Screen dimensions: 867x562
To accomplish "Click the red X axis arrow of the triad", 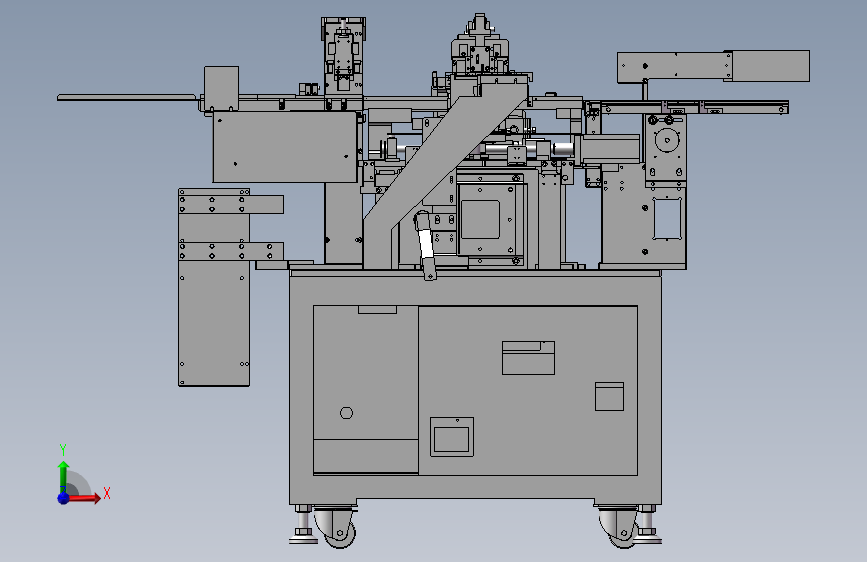I will (84, 498).
